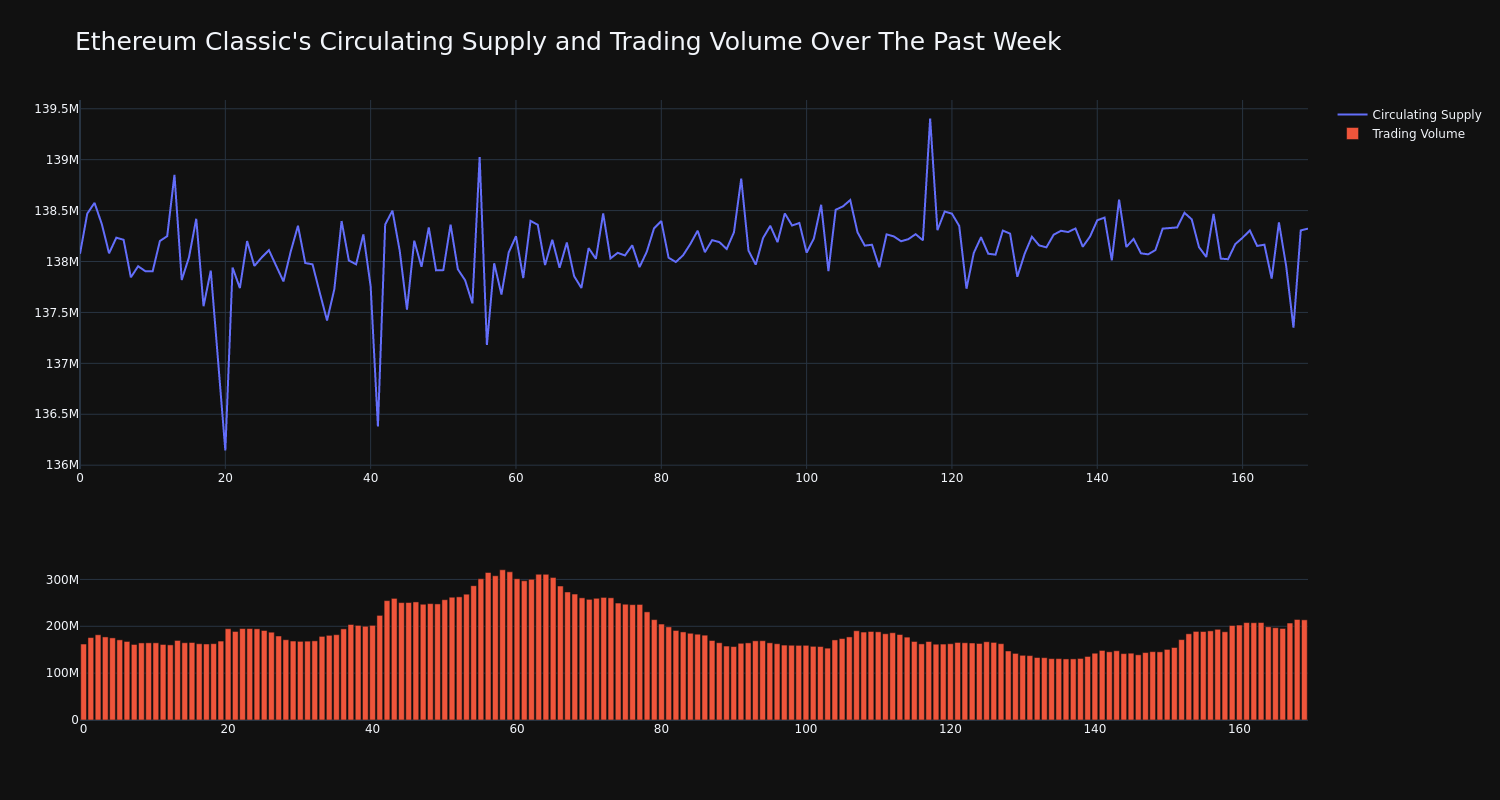Click x-axis label 120 under volume chart
Viewport: 1500px width, 800px height.
click(x=950, y=729)
